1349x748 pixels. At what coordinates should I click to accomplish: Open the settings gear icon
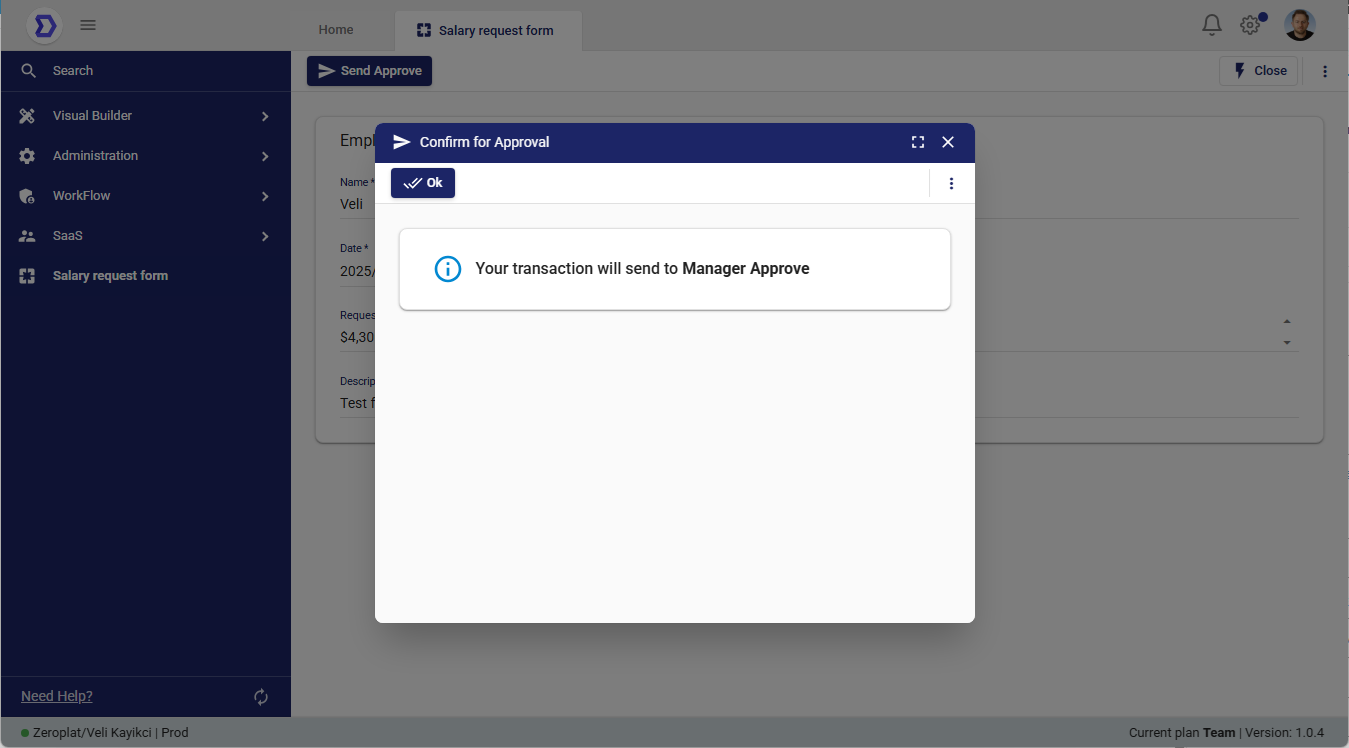[x=1250, y=26]
